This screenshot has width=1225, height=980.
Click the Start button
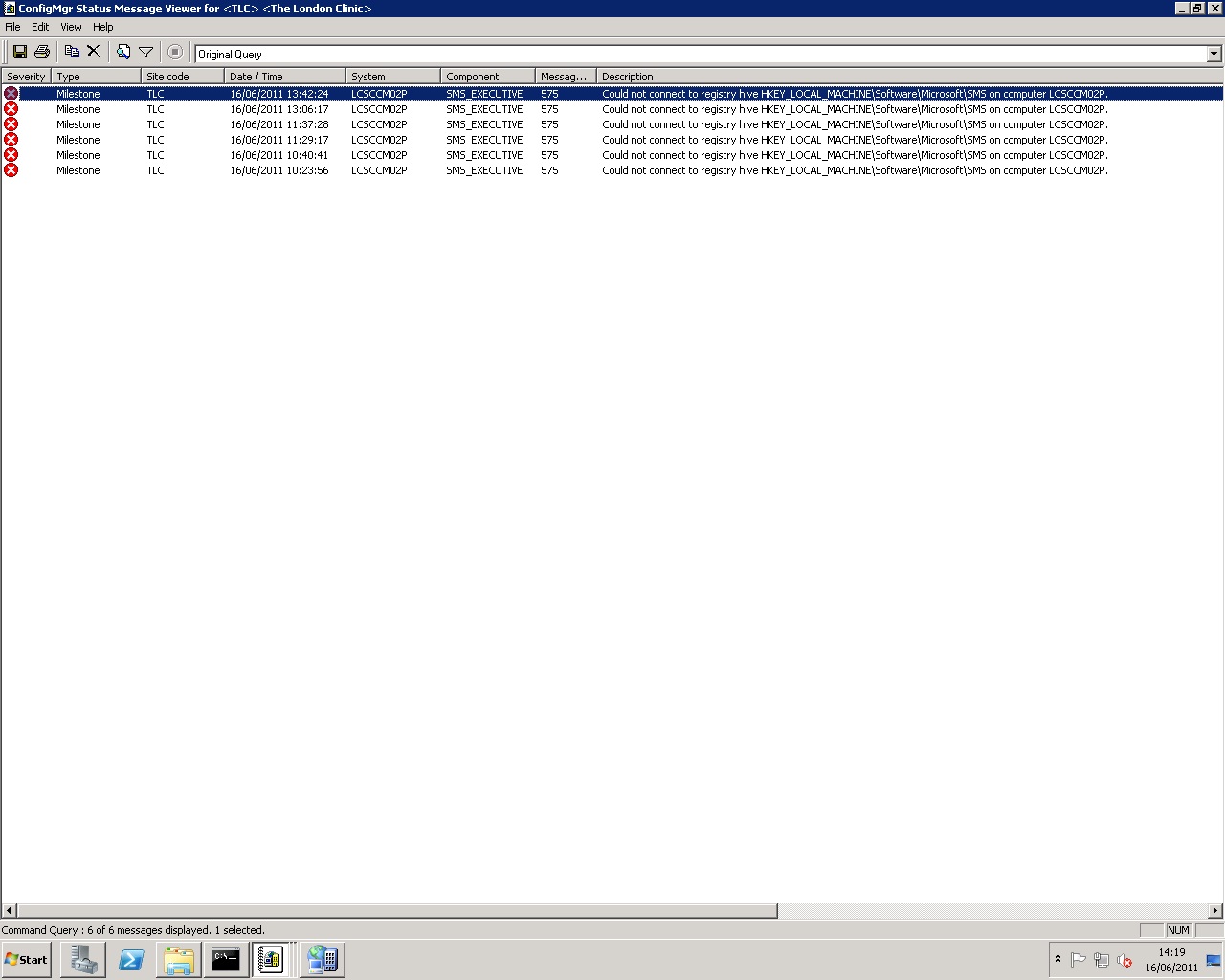pyautogui.click(x=27, y=959)
